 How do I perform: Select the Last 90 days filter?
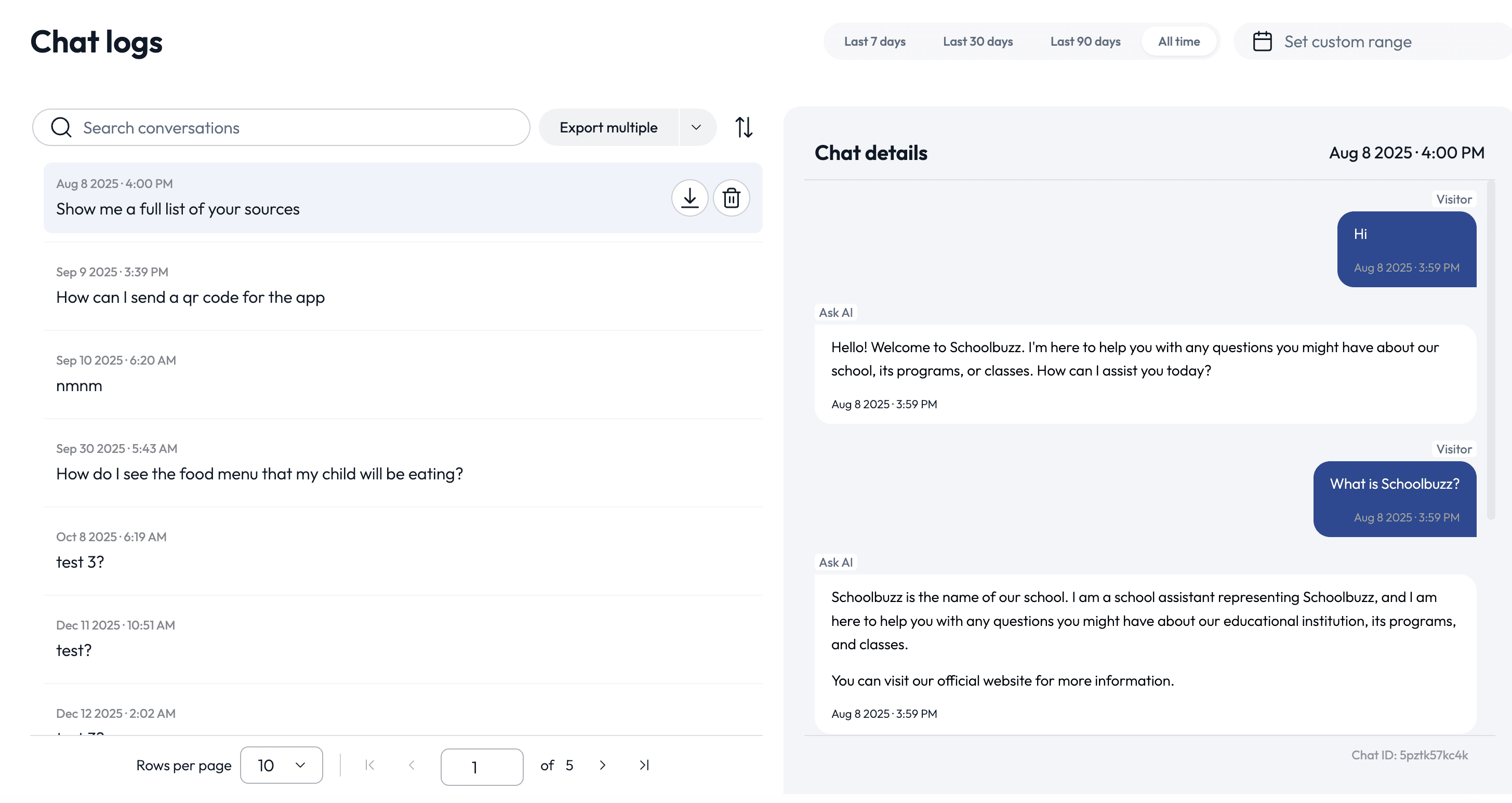[x=1085, y=42]
